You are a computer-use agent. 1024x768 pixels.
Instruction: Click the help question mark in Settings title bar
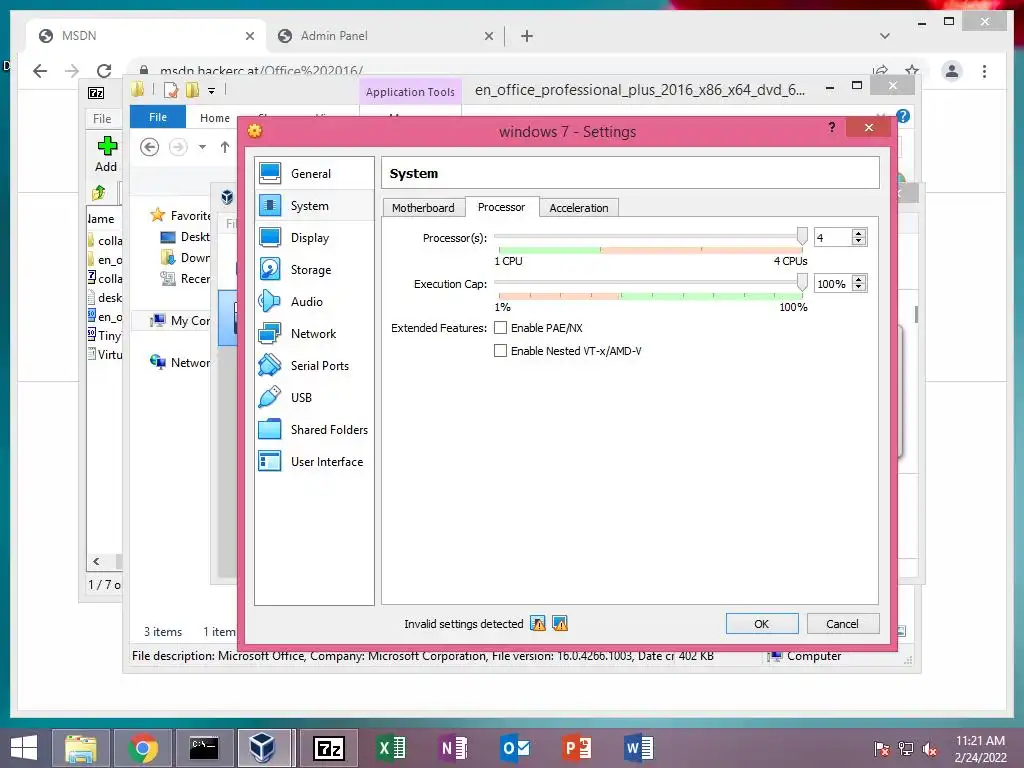pos(831,127)
